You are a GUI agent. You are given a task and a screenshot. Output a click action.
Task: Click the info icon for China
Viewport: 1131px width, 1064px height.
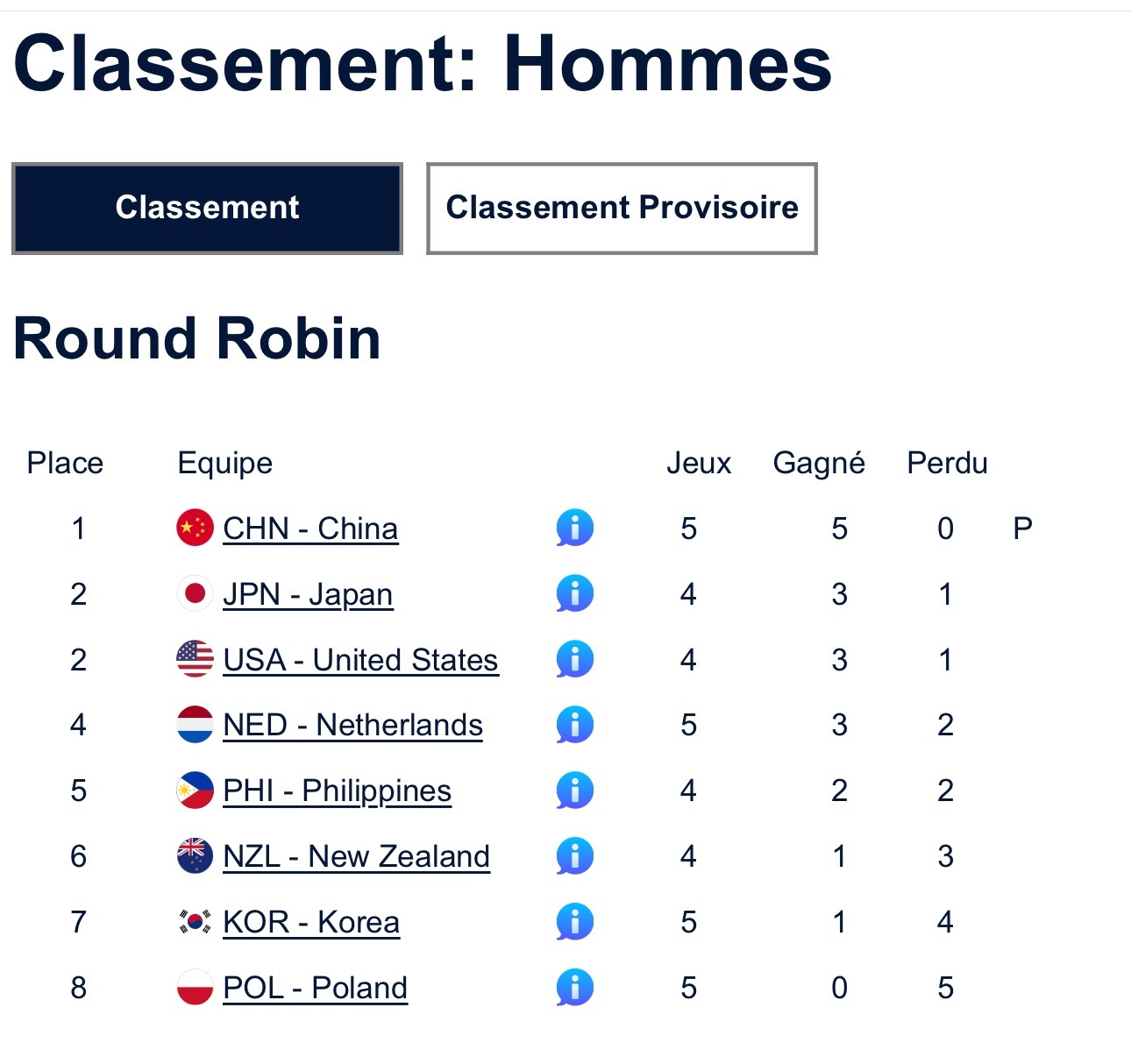574,528
